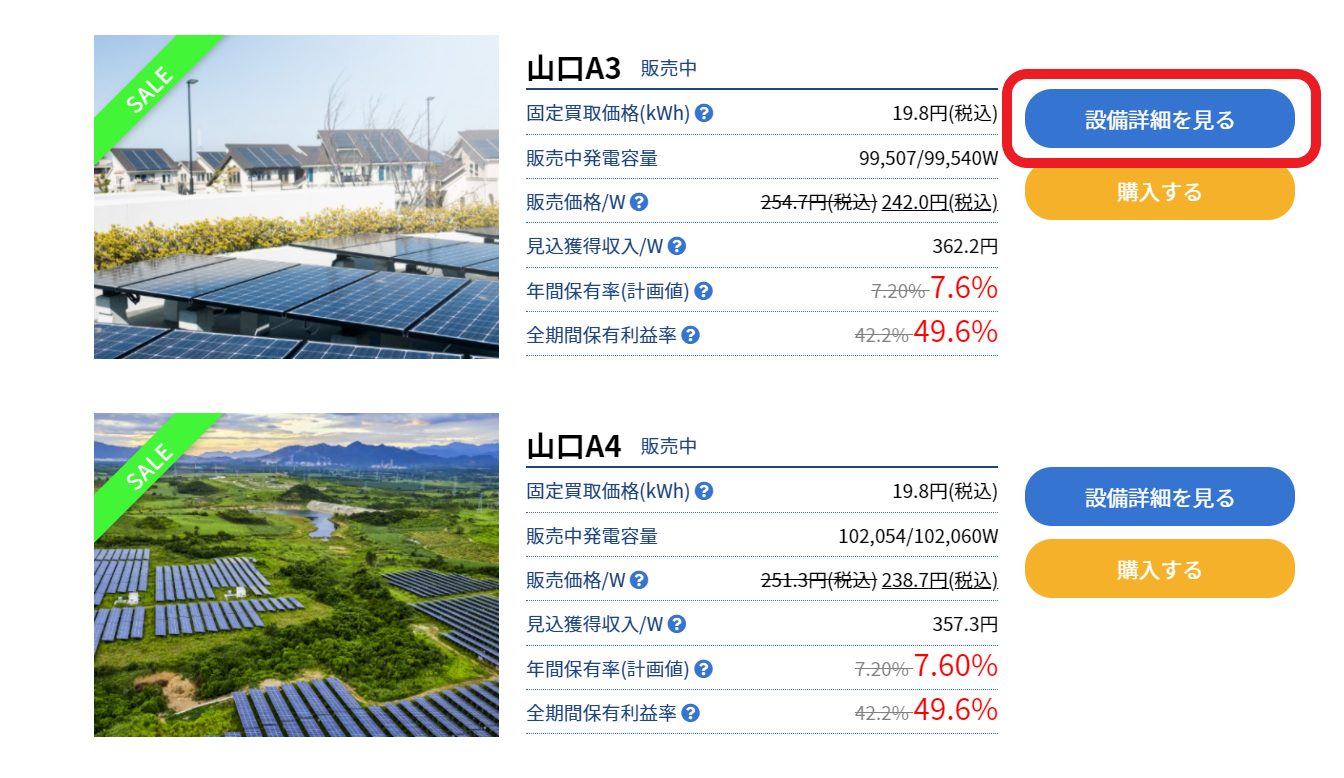This screenshot has width=1344, height=778.
Task: Open 設備詳細を見る for 山口A3
Action: pos(1159,120)
